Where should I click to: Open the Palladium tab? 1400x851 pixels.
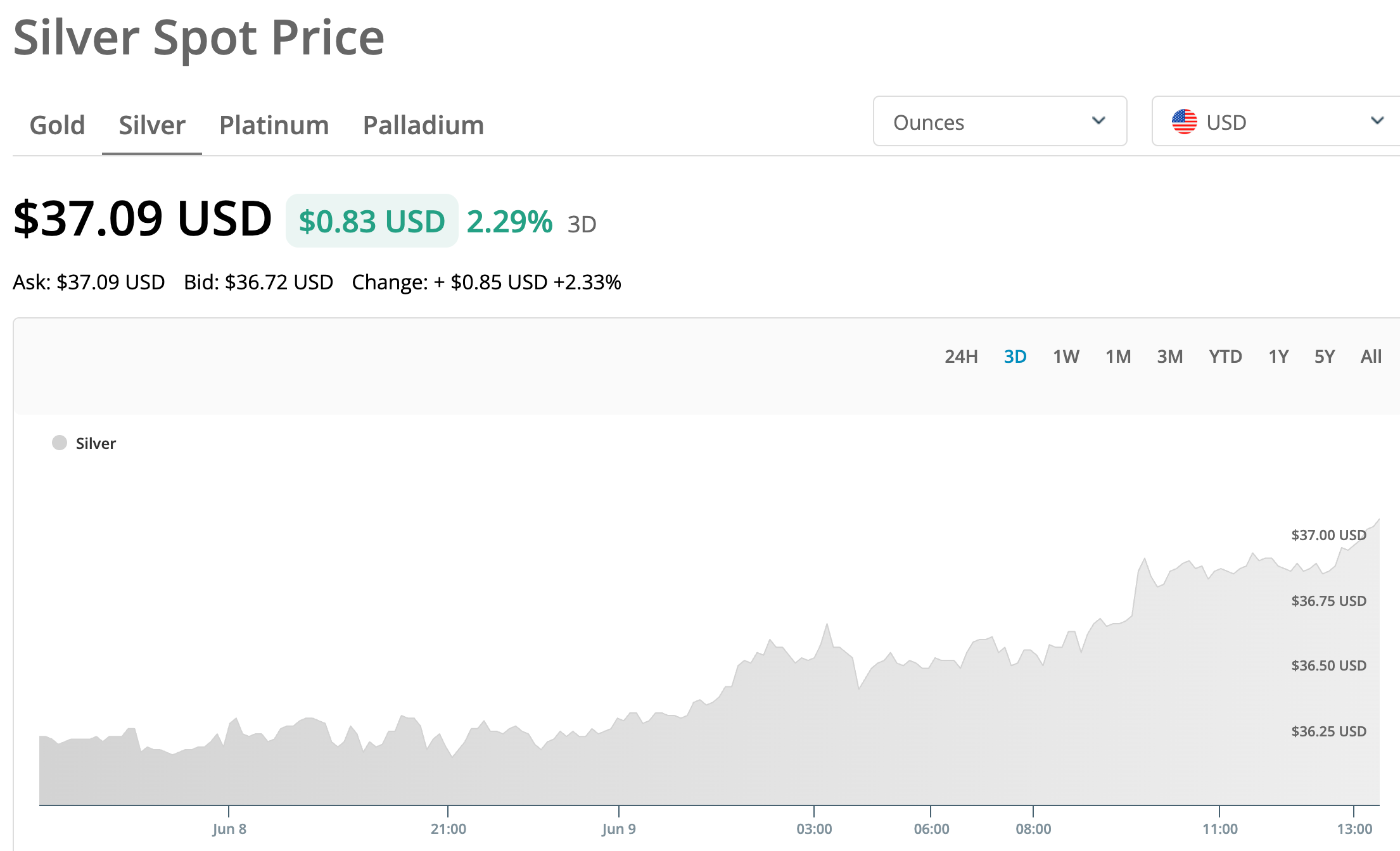(x=423, y=125)
